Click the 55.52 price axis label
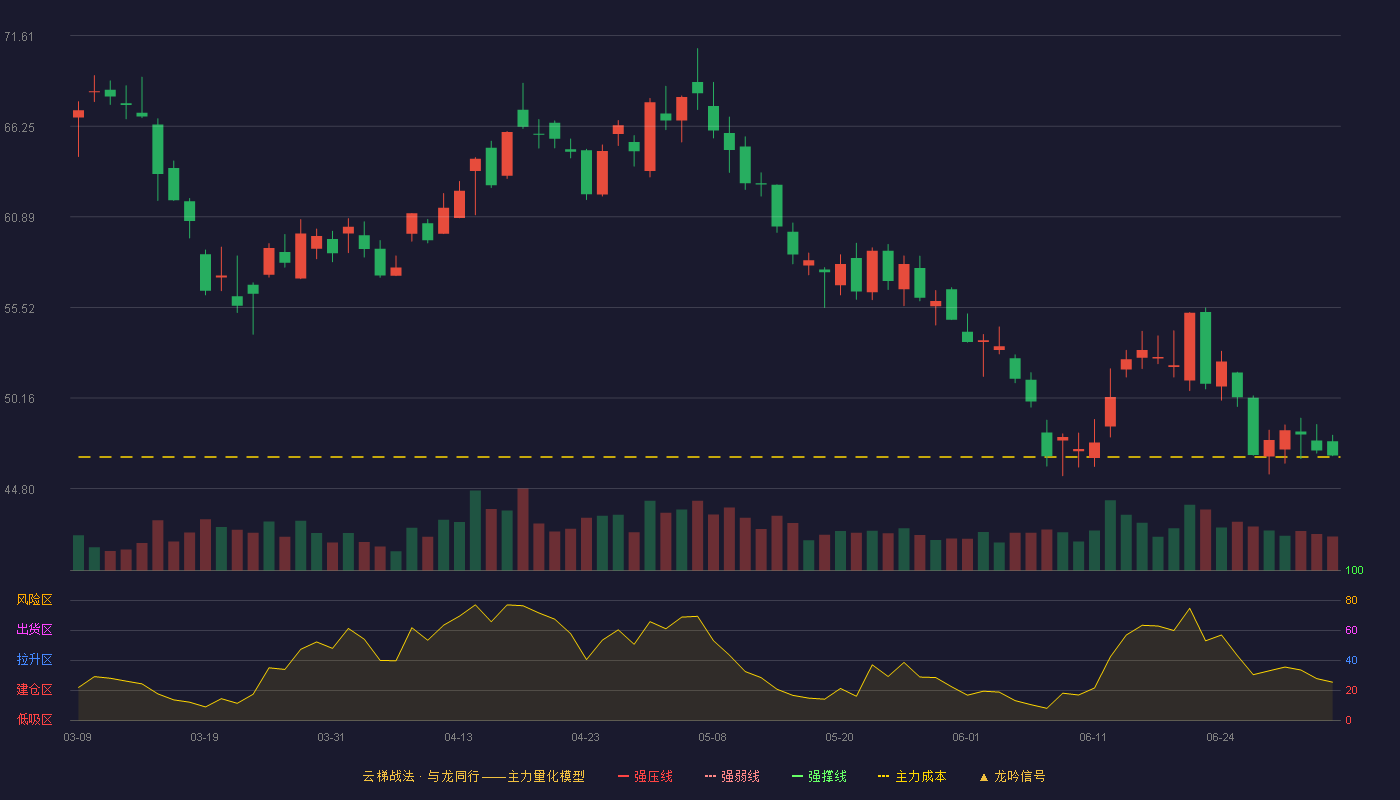 [x=19, y=309]
